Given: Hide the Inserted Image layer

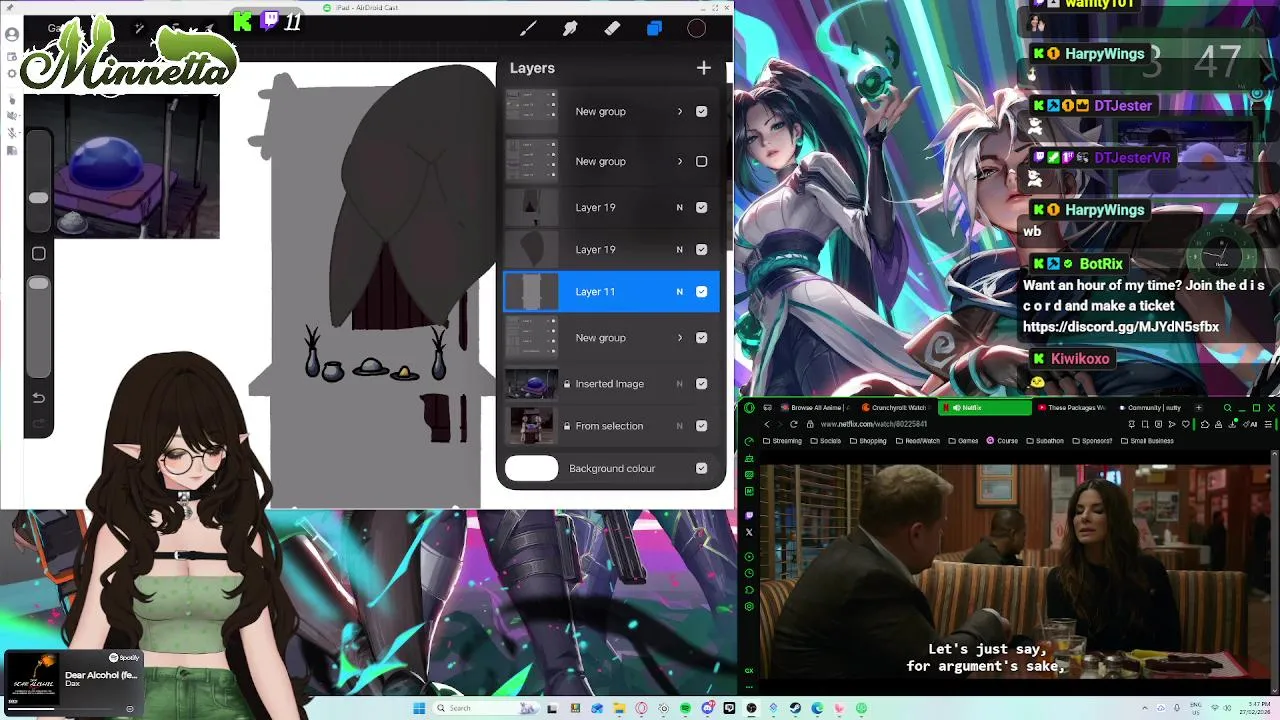Looking at the screenshot, I should point(701,383).
